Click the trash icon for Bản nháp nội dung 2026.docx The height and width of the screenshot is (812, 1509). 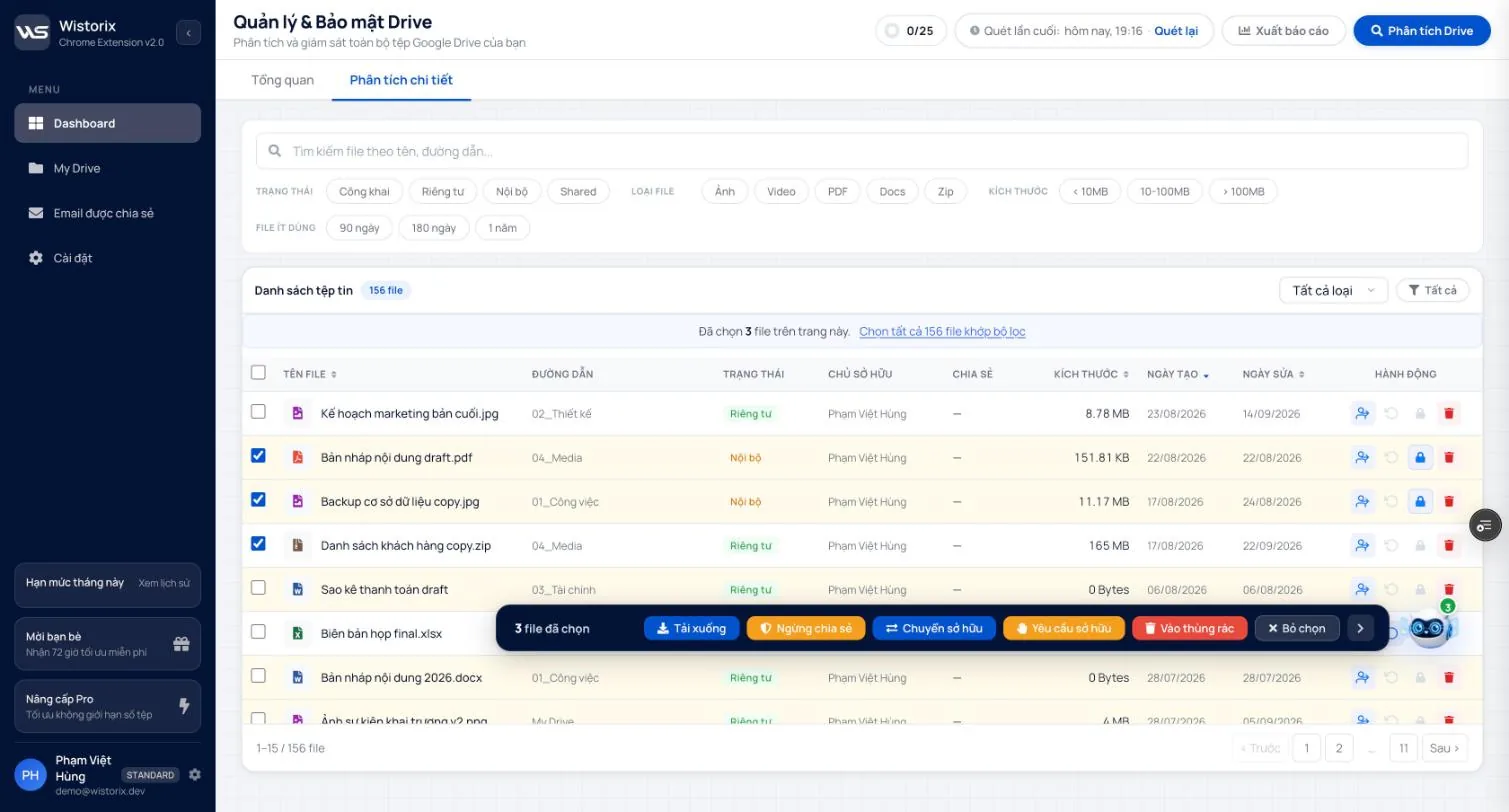(1448, 677)
